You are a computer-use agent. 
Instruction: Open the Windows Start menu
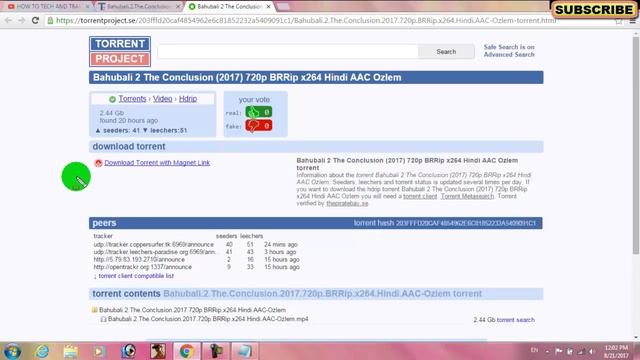pyautogui.click(x=12, y=351)
